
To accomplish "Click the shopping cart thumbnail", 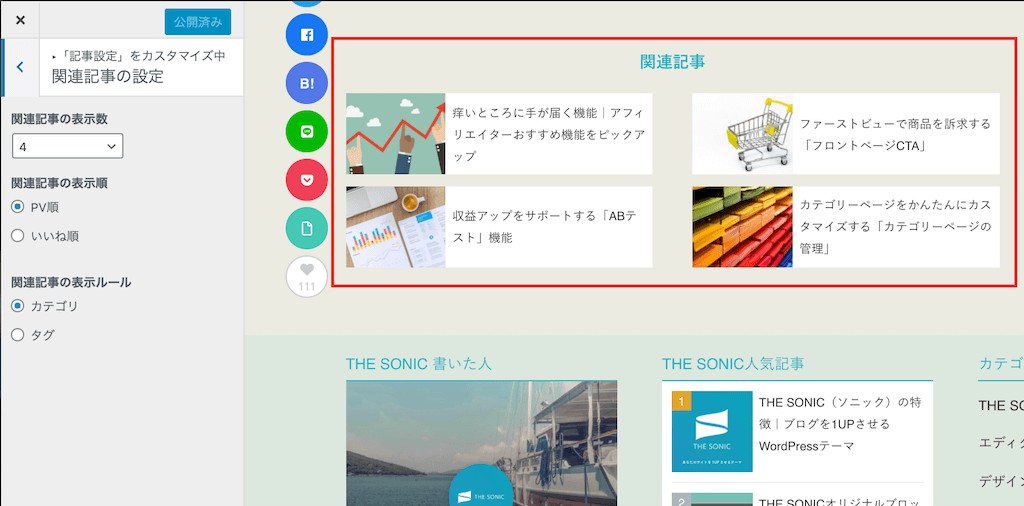I will click(x=743, y=134).
